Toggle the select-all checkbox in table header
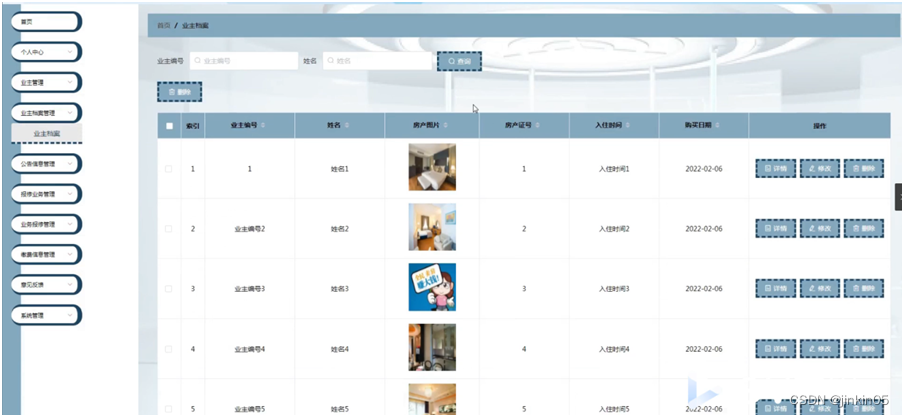This screenshot has width=904, height=417. (x=169, y=126)
